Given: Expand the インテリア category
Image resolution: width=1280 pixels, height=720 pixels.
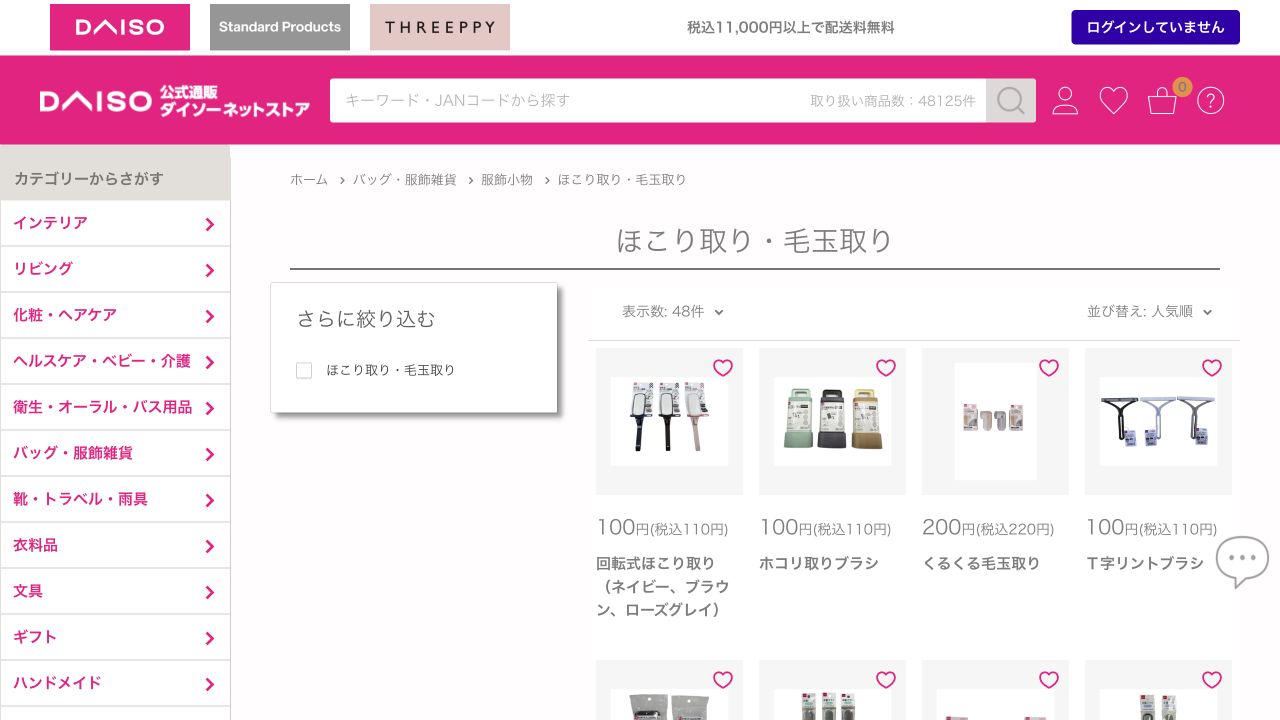Looking at the screenshot, I should [x=115, y=223].
